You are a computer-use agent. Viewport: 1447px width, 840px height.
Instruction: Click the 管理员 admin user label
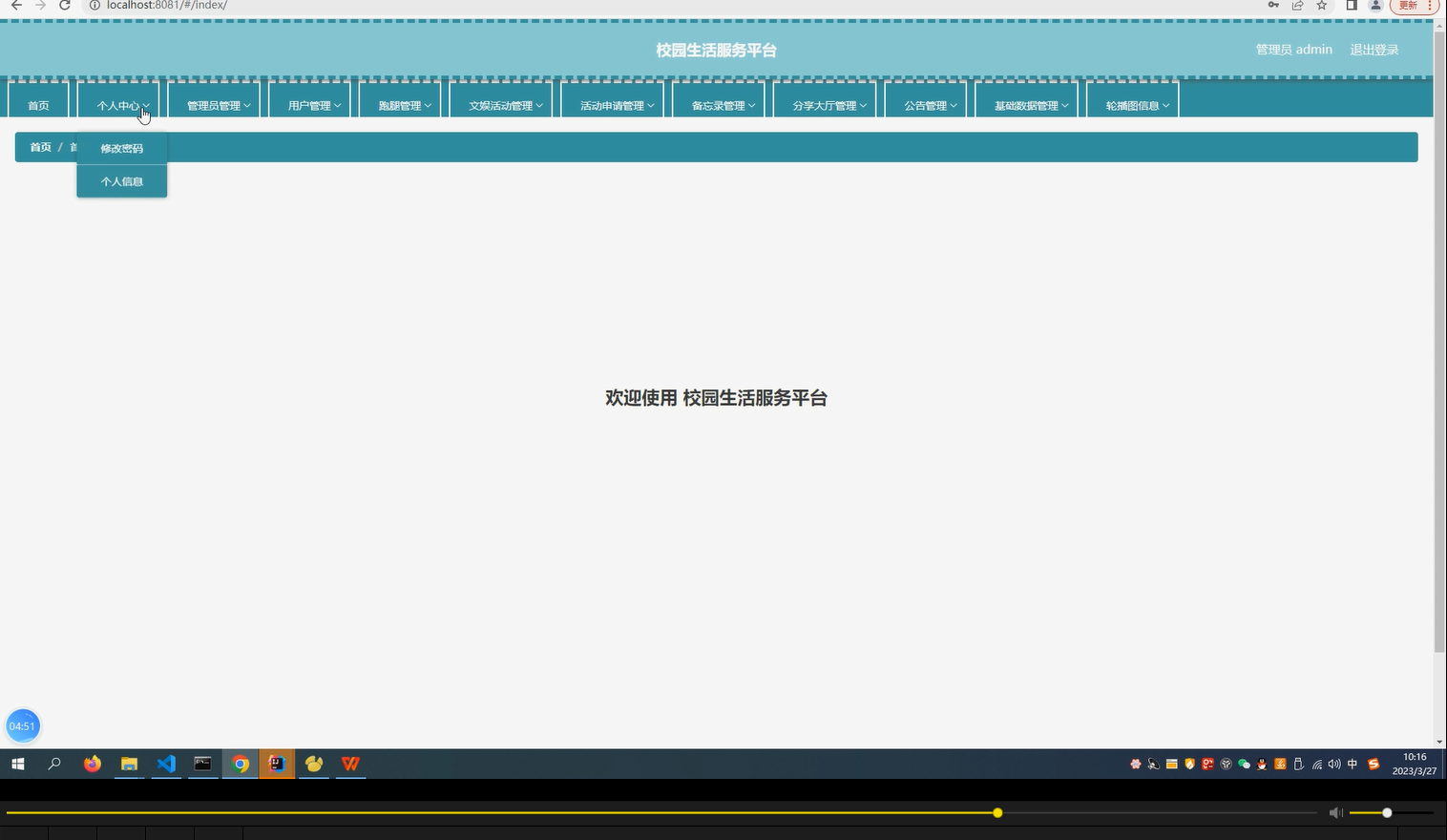click(x=1294, y=50)
